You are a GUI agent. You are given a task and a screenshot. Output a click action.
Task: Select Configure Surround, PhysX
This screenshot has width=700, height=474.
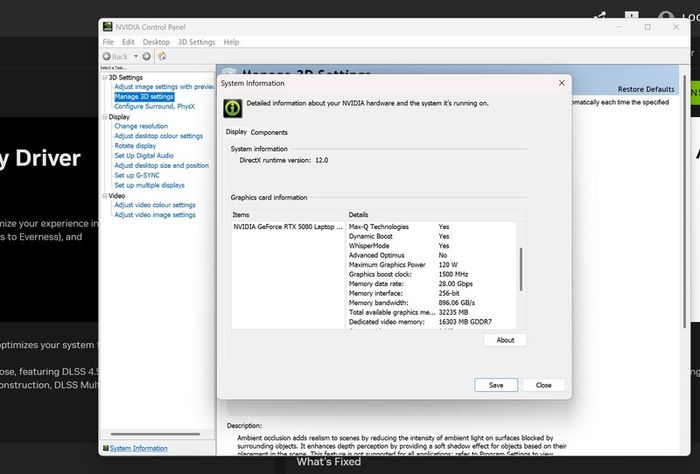point(154,106)
